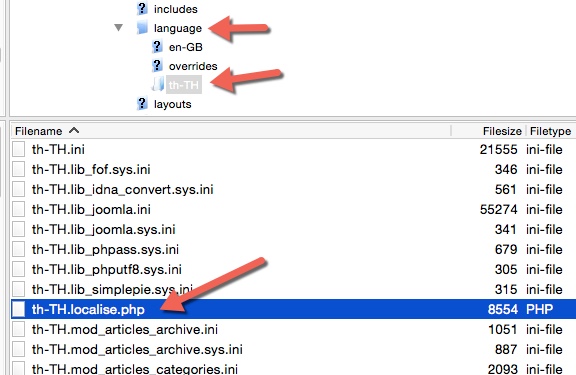The width and height of the screenshot is (576, 375).
Task: Select the file th-TH.lib_simplepie.sys.ini
Action: point(112,289)
